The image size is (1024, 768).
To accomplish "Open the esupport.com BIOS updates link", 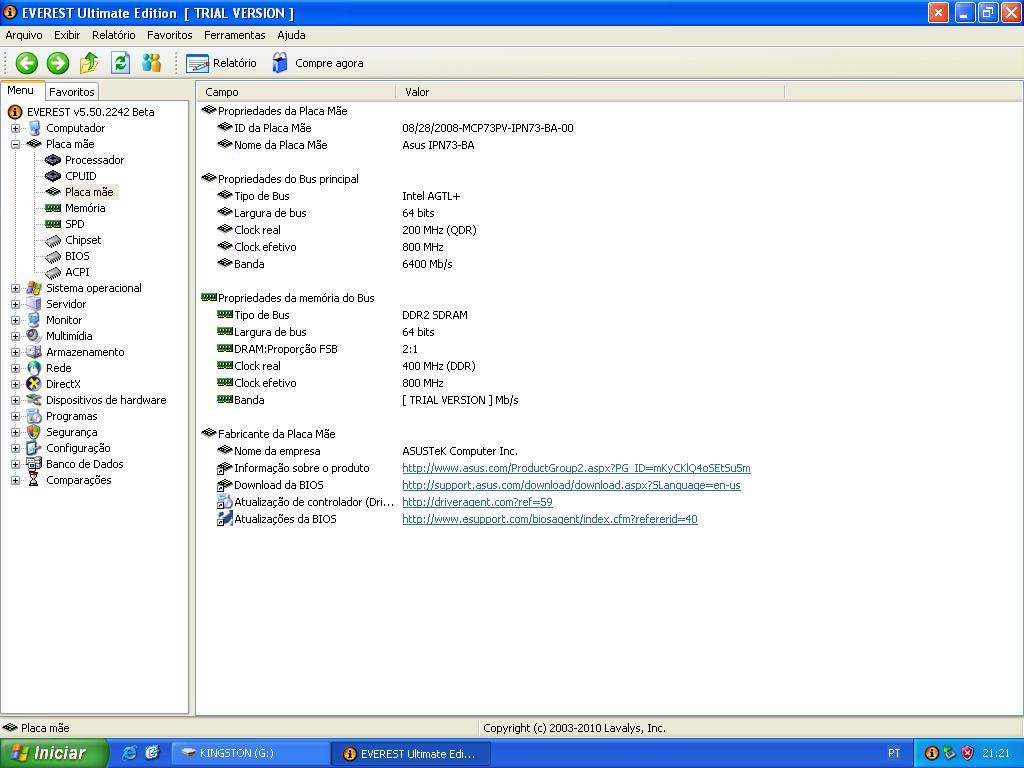I will [550, 519].
